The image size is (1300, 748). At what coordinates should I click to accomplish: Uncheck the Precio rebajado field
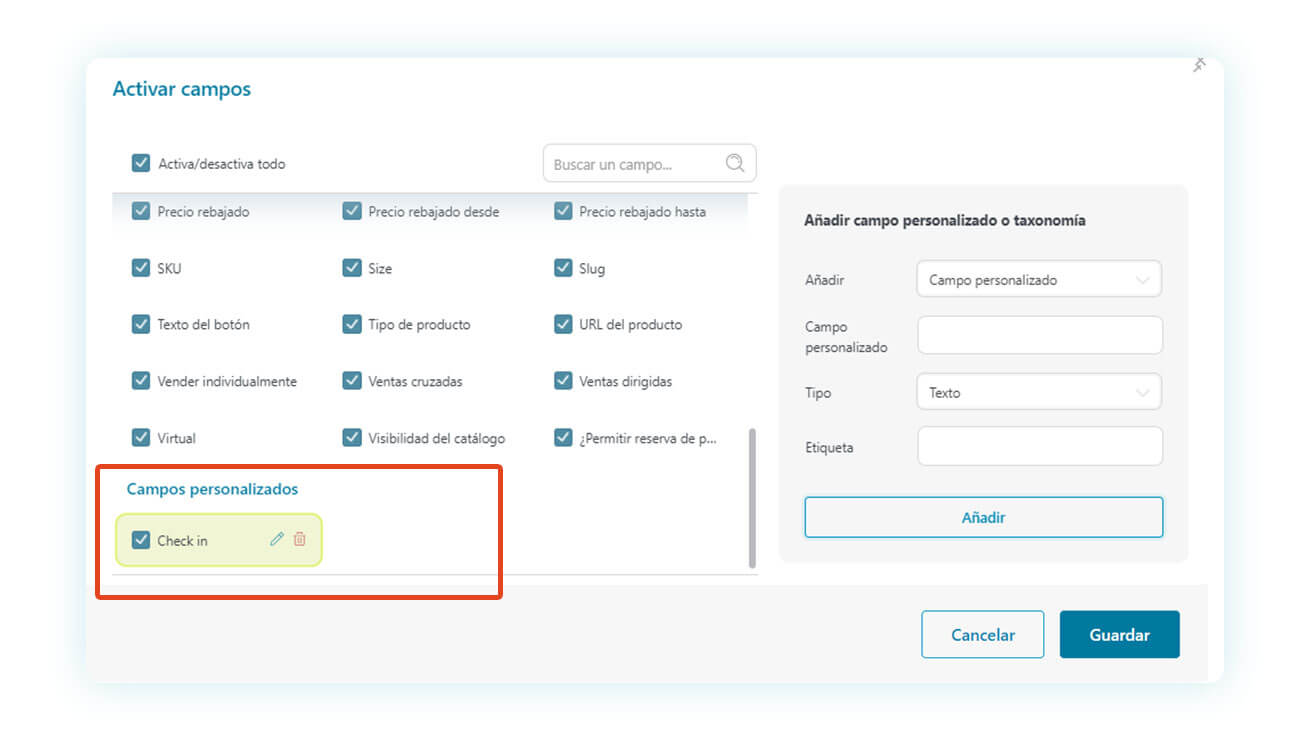tap(141, 211)
